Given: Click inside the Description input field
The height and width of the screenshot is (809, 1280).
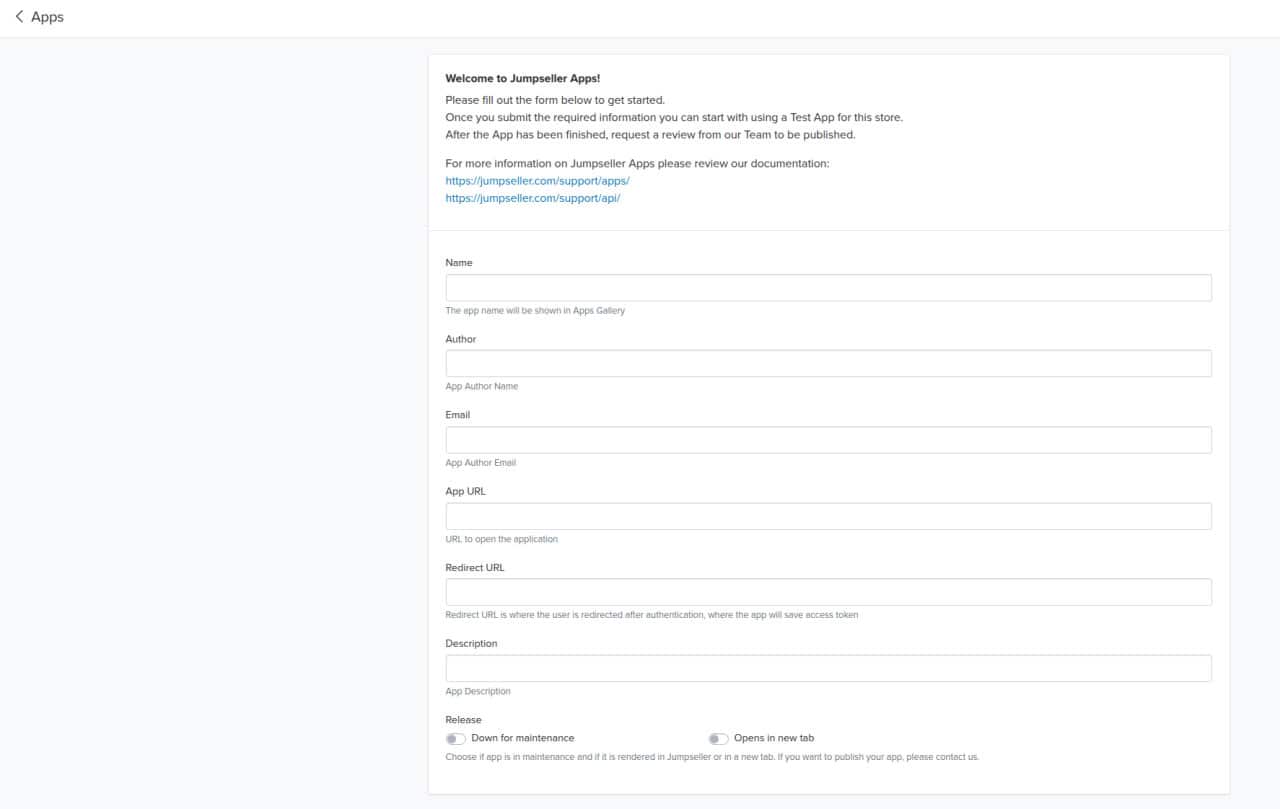Looking at the screenshot, I should click(828, 667).
